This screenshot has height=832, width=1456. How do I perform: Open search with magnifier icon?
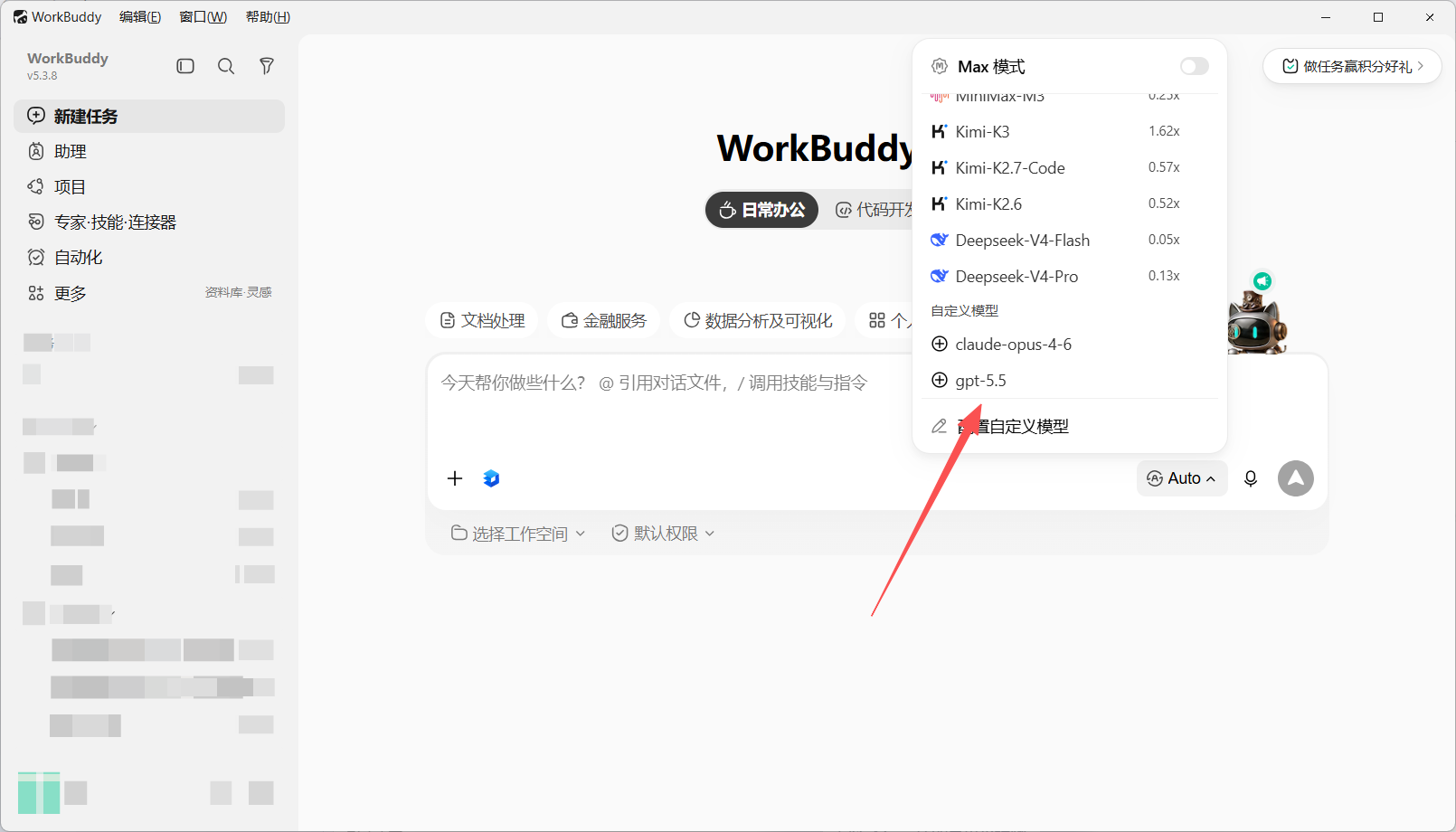pos(226,66)
